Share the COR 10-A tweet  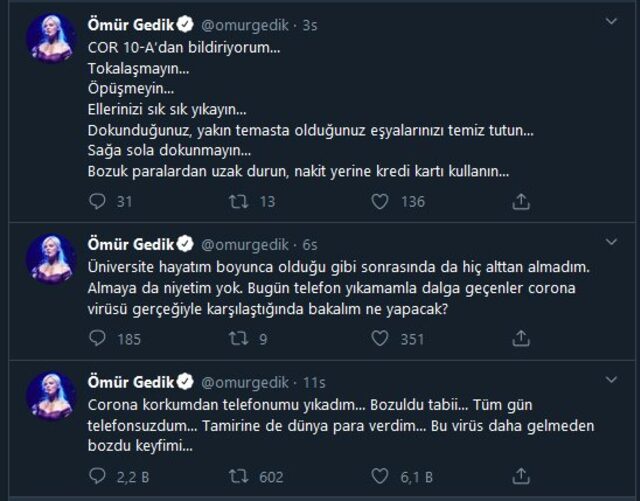coord(521,201)
